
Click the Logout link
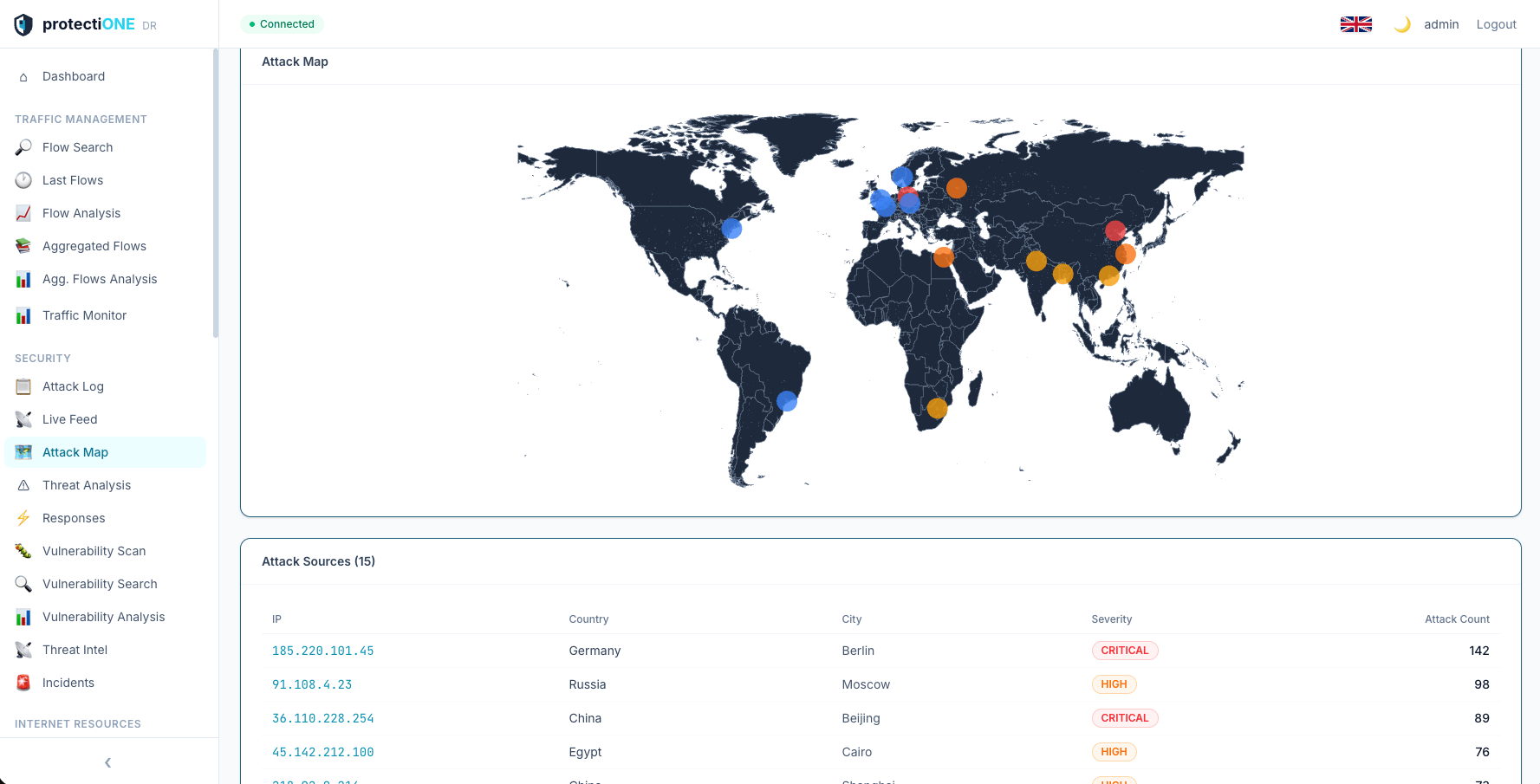pyautogui.click(x=1496, y=24)
